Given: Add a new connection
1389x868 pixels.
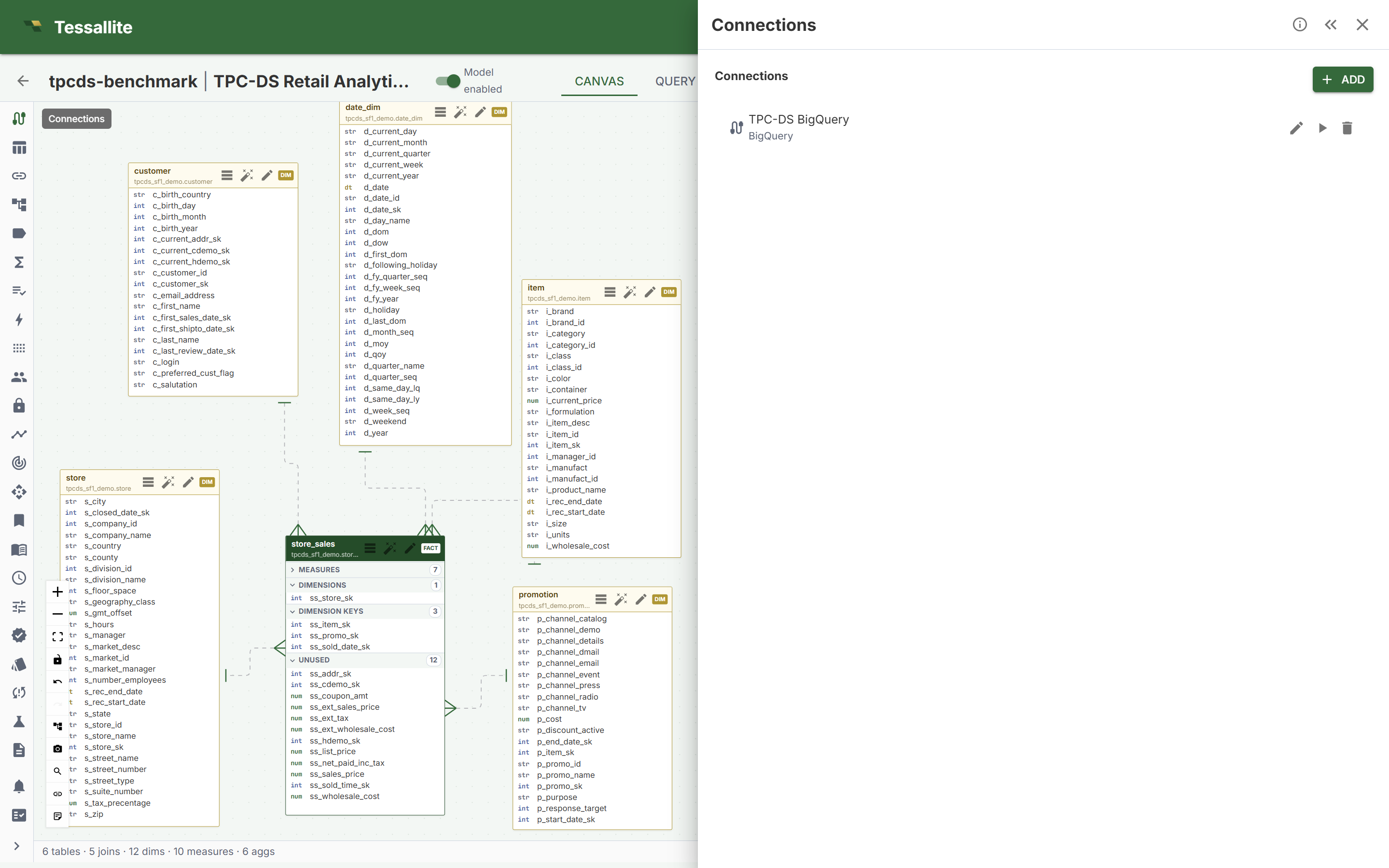Looking at the screenshot, I should [1343, 79].
